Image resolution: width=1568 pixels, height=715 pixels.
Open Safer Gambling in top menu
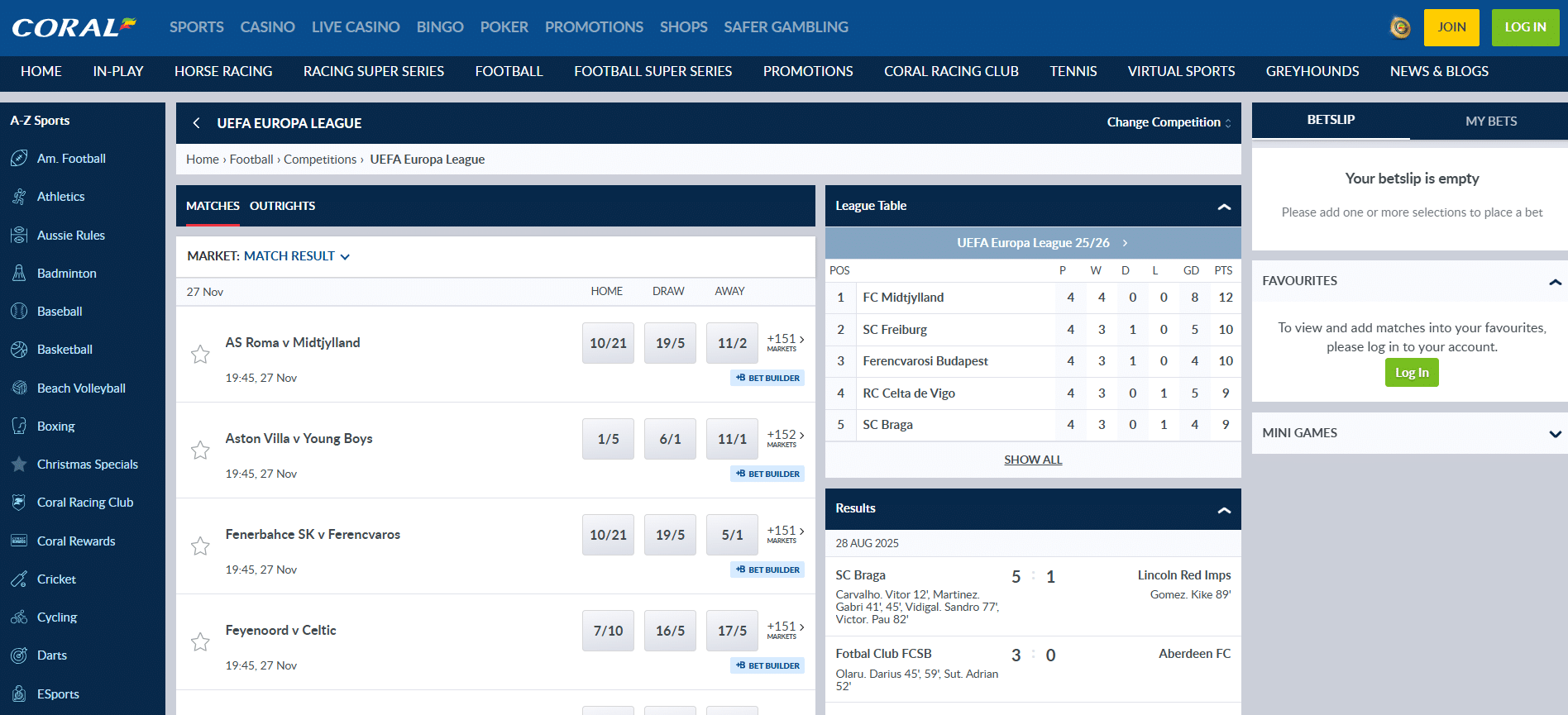tap(786, 27)
